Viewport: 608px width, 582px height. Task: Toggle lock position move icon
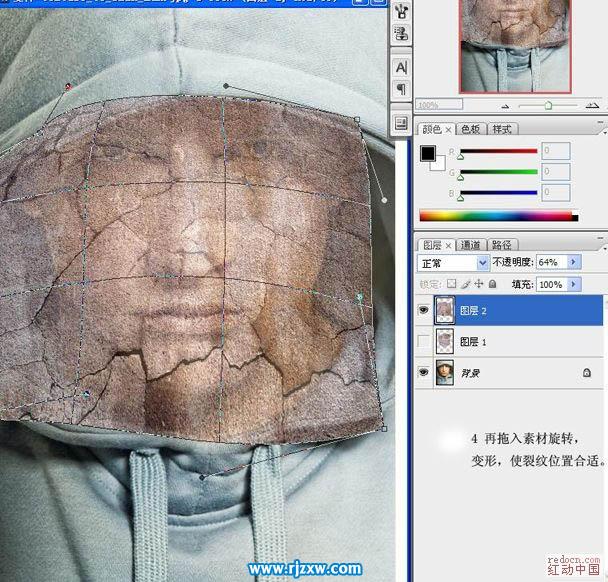click(479, 283)
